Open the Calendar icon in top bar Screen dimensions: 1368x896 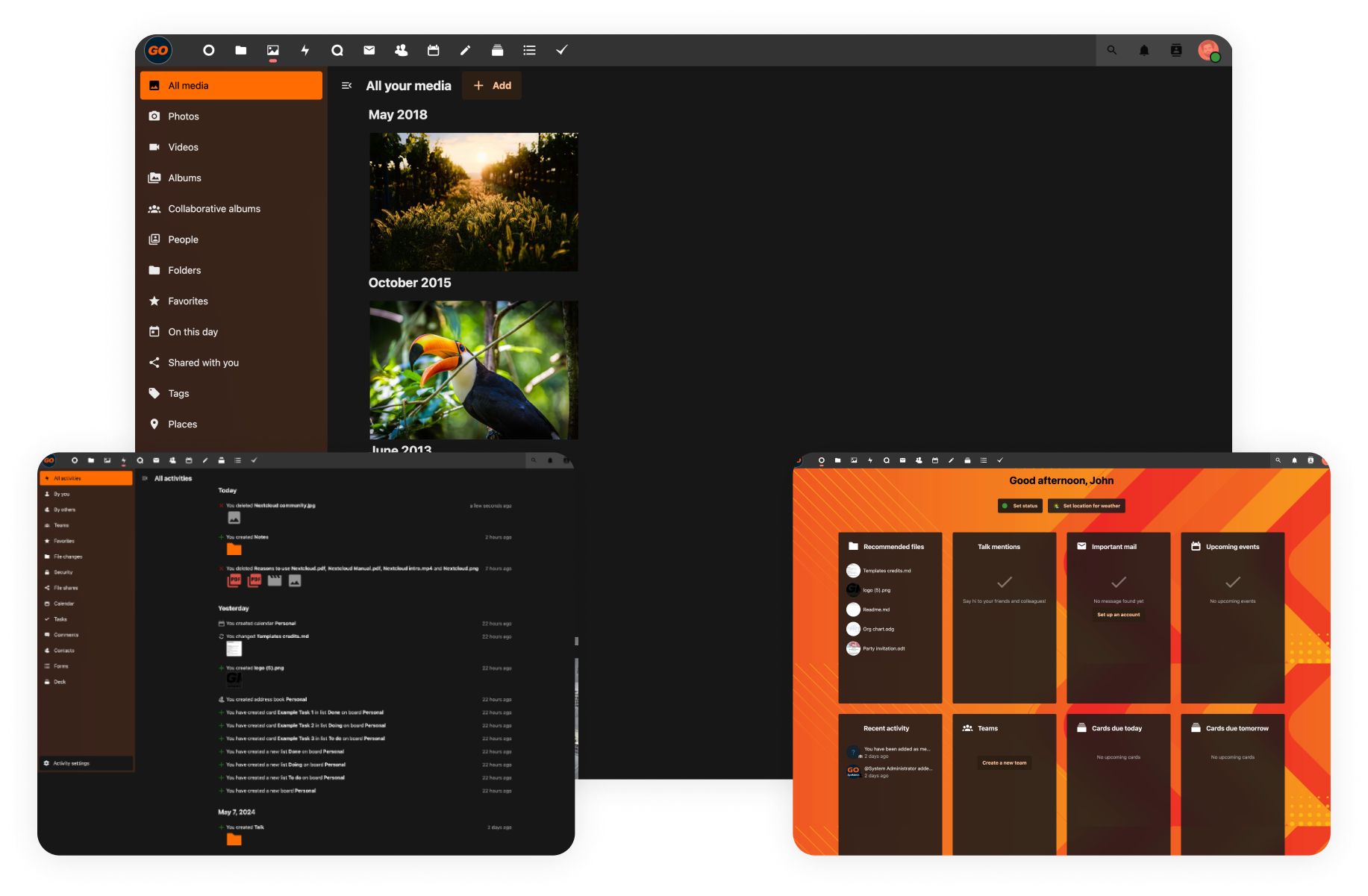[433, 50]
